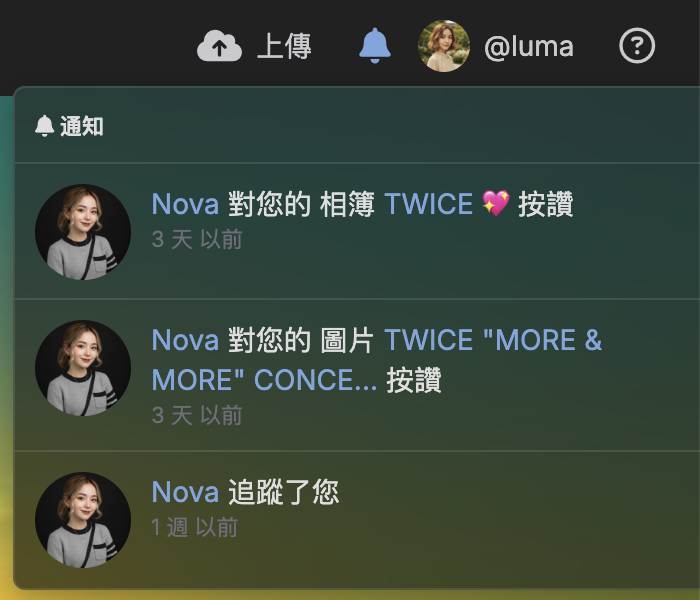Select the 追蹤了您 follow notification row
This screenshot has height=600, width=700.
coord(357,520)
